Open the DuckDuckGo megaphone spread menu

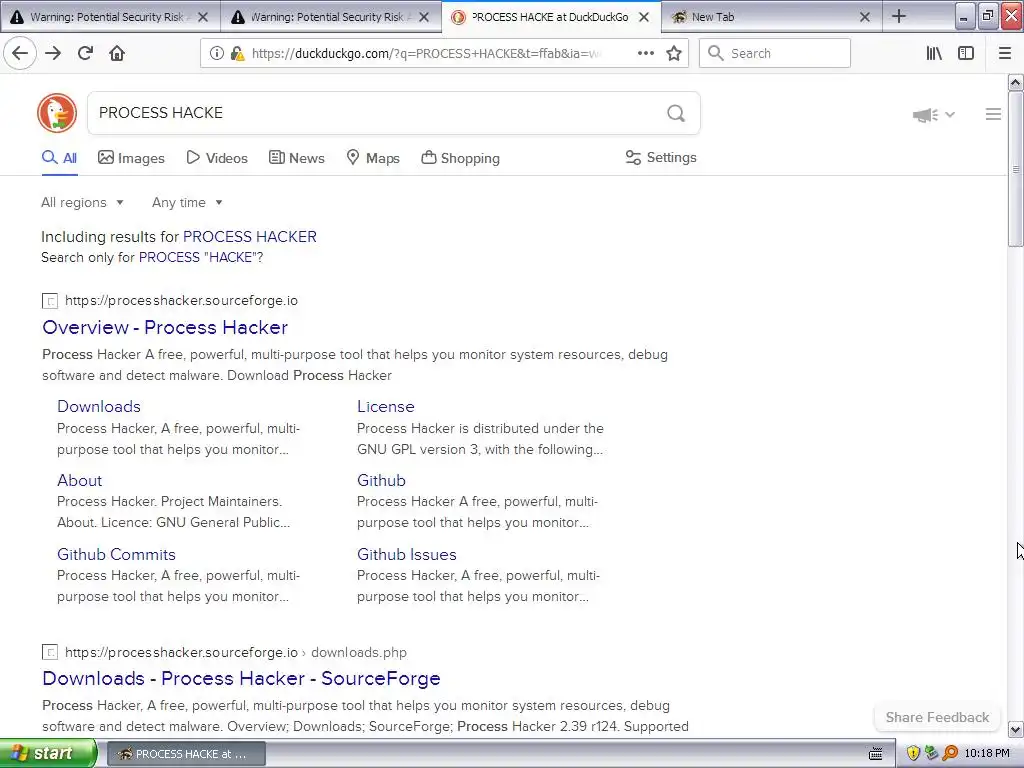[x=933, y=115]
